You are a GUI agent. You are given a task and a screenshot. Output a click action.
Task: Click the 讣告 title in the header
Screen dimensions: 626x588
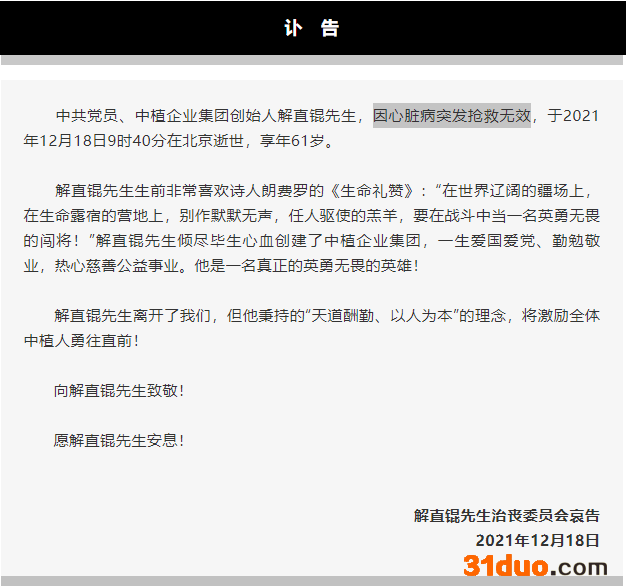(312, 28)
